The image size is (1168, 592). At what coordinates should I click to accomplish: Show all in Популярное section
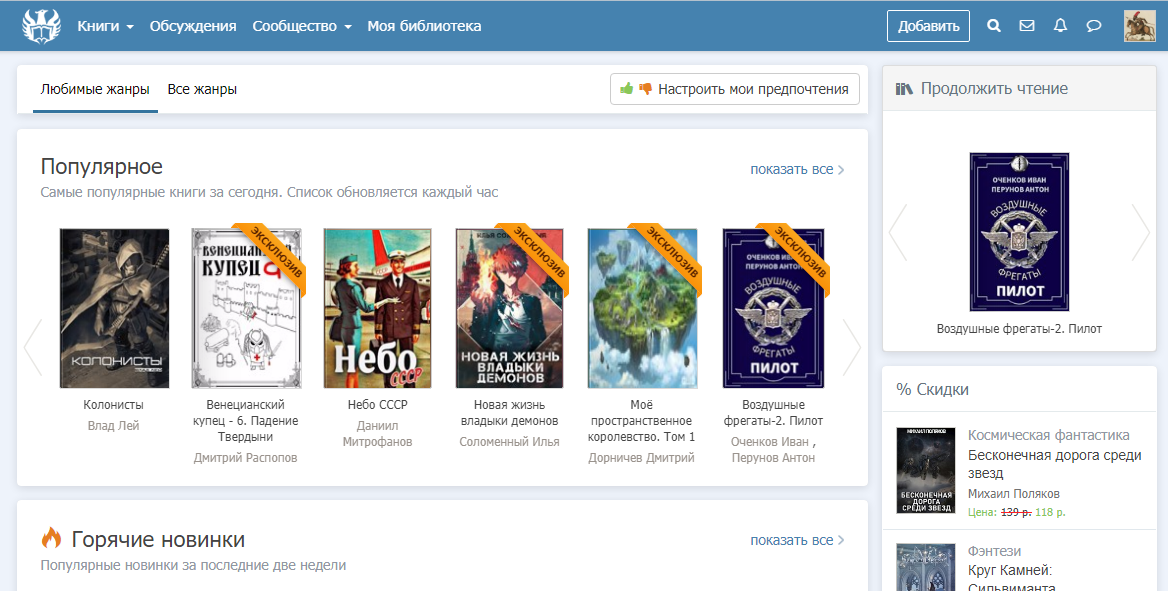(x=797, y=169)
